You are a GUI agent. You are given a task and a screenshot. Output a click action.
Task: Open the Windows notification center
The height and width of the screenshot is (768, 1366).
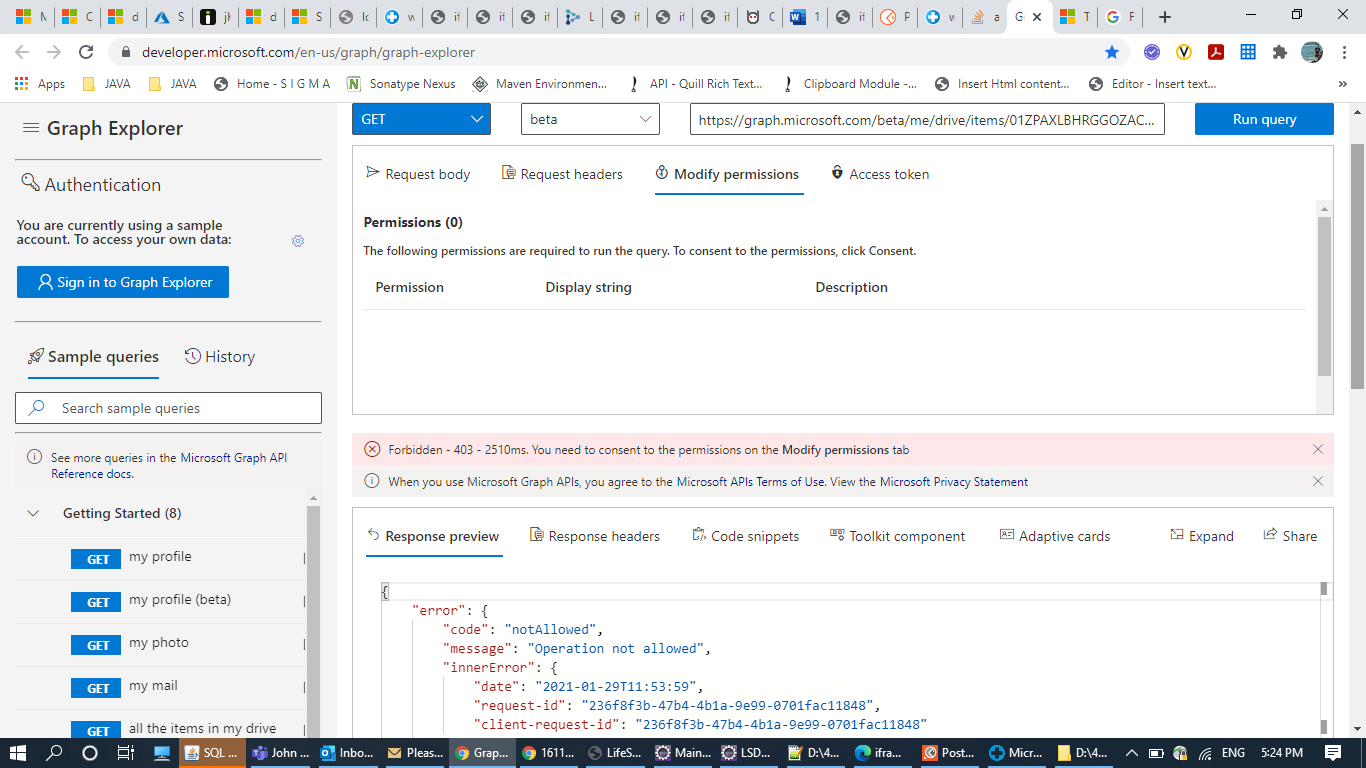1333,753
